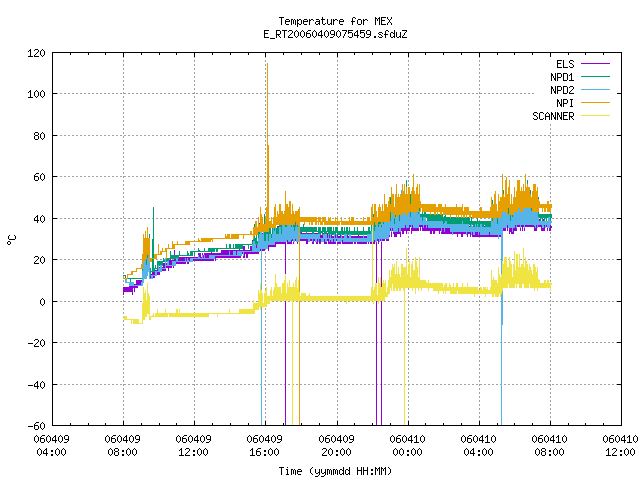
Task: Click the y-axis value 100
Action: (x=36, y=94)
